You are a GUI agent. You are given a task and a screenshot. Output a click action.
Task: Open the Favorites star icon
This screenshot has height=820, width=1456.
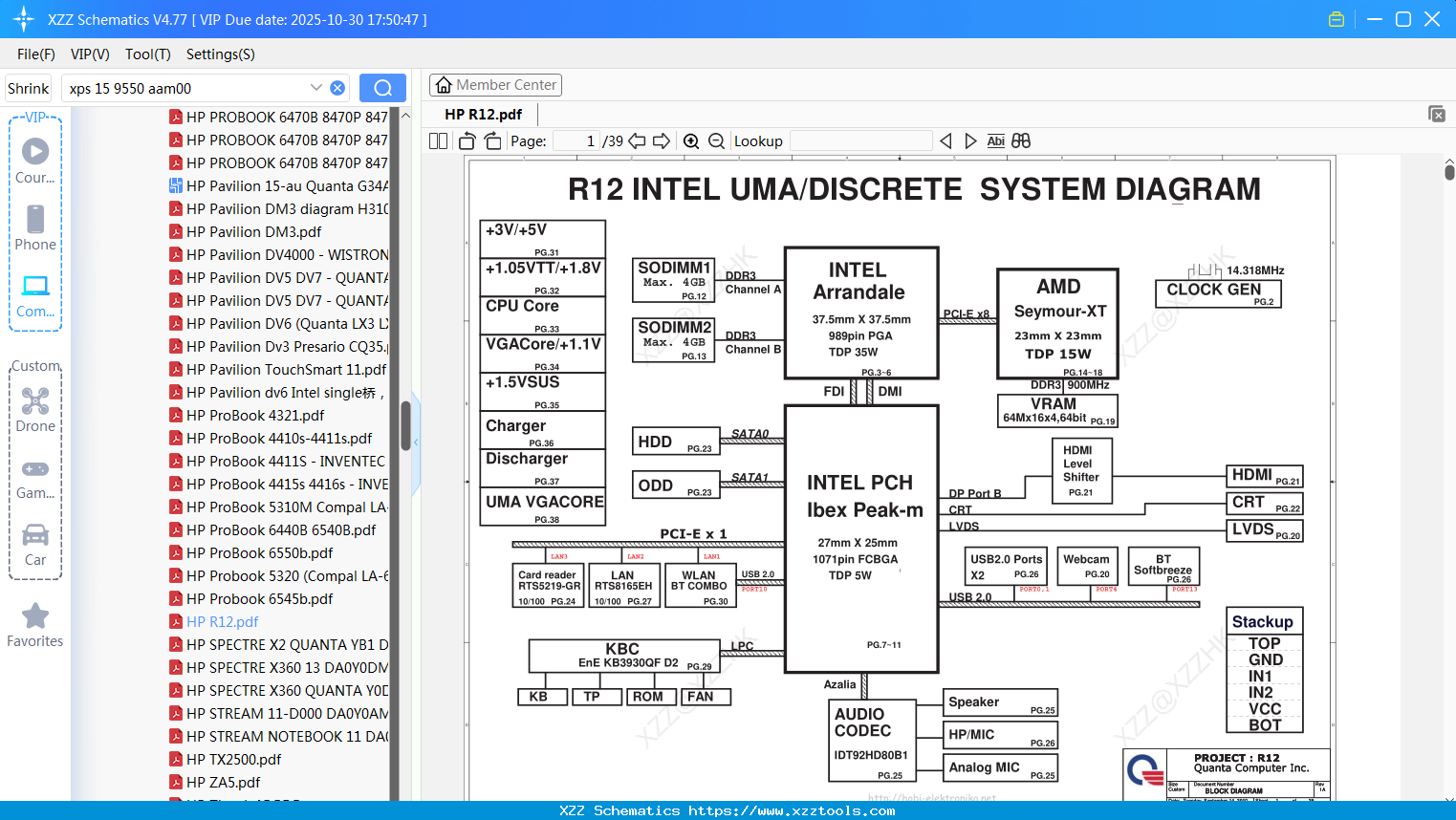pos(35,625)
